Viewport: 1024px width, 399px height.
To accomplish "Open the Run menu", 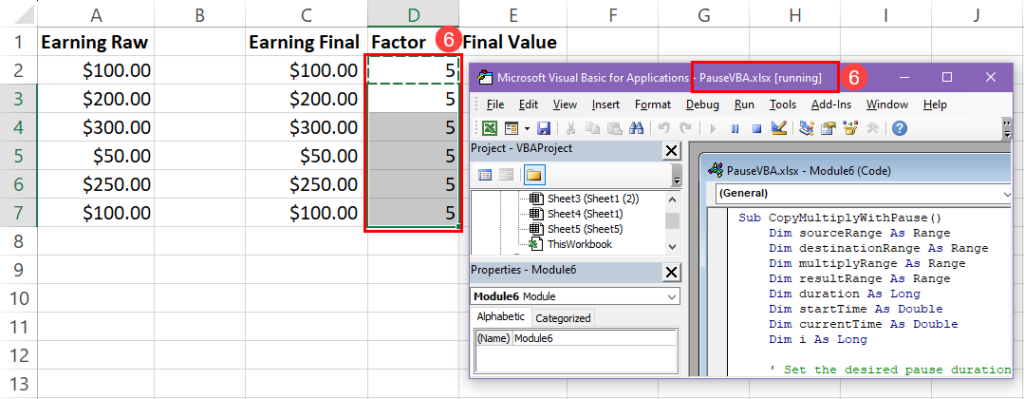I will [x=744, y=104].
